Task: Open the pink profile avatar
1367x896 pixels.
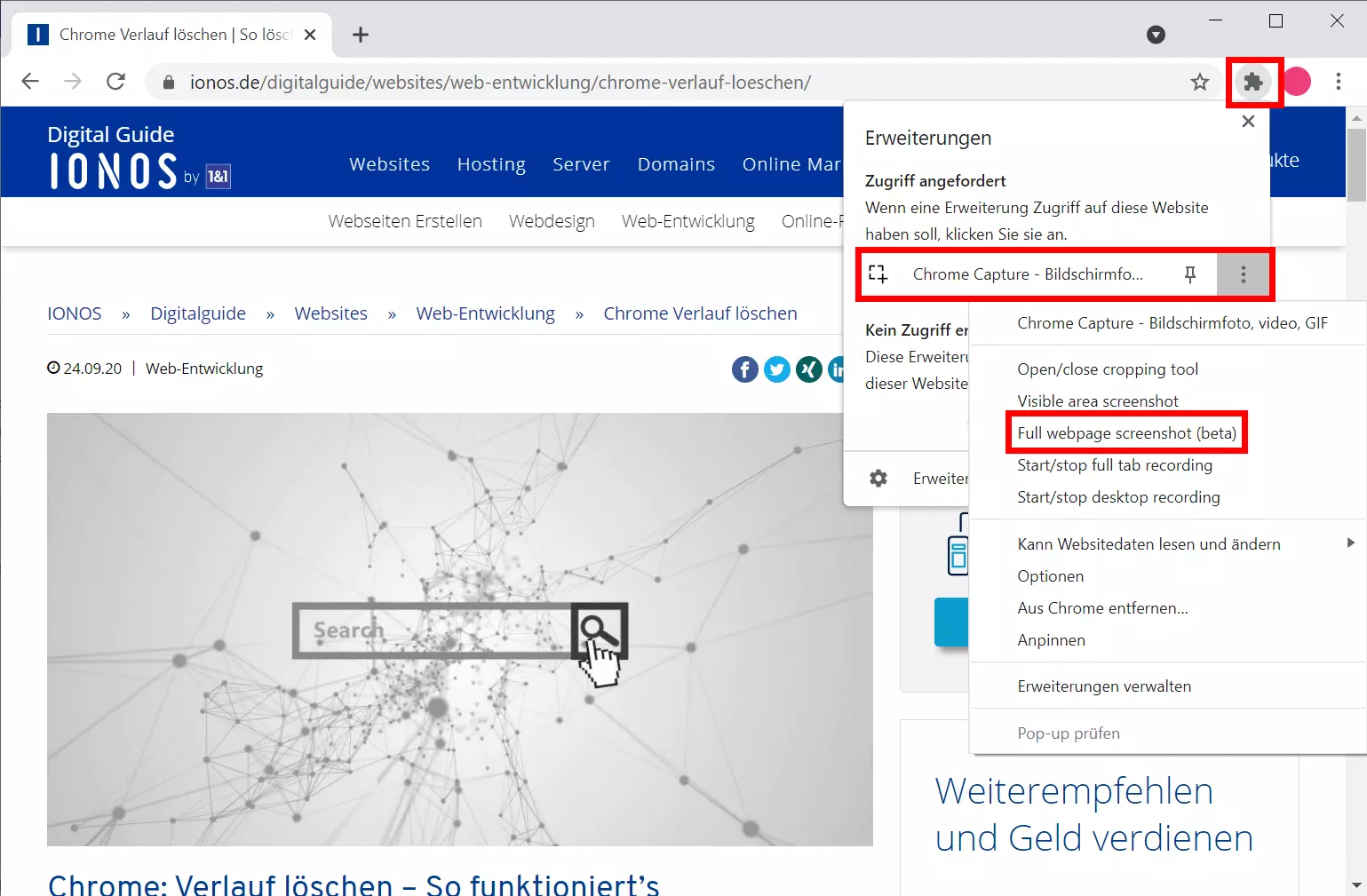Action: [1297, 82]
